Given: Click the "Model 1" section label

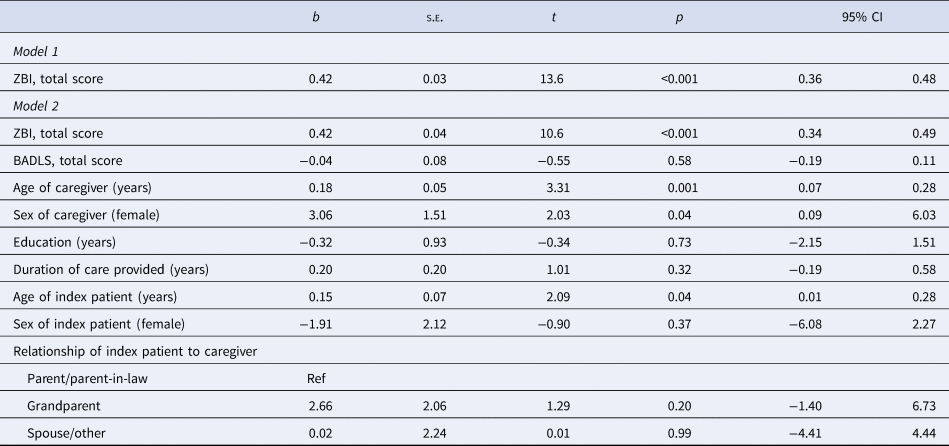Looking at the screenshot, I should click(40, 49).
